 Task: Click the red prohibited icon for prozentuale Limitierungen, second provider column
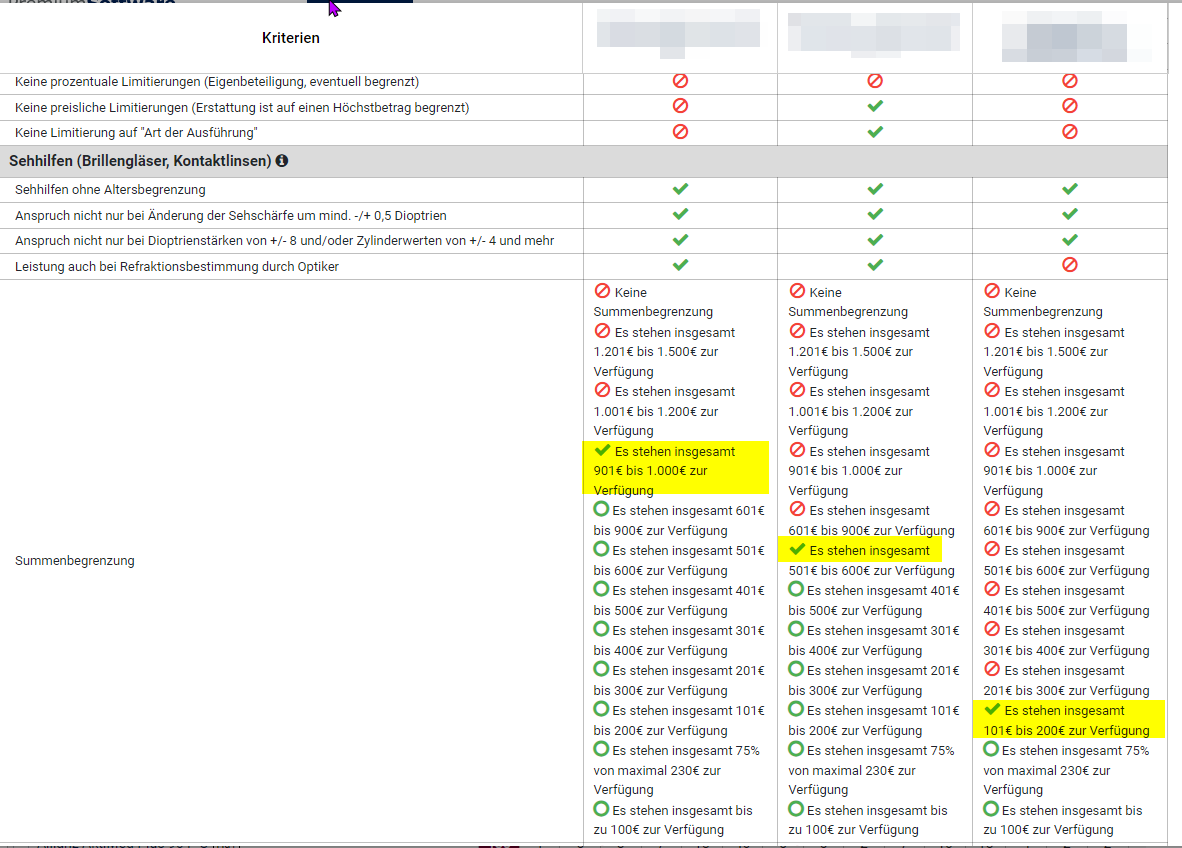coord(875,81)
